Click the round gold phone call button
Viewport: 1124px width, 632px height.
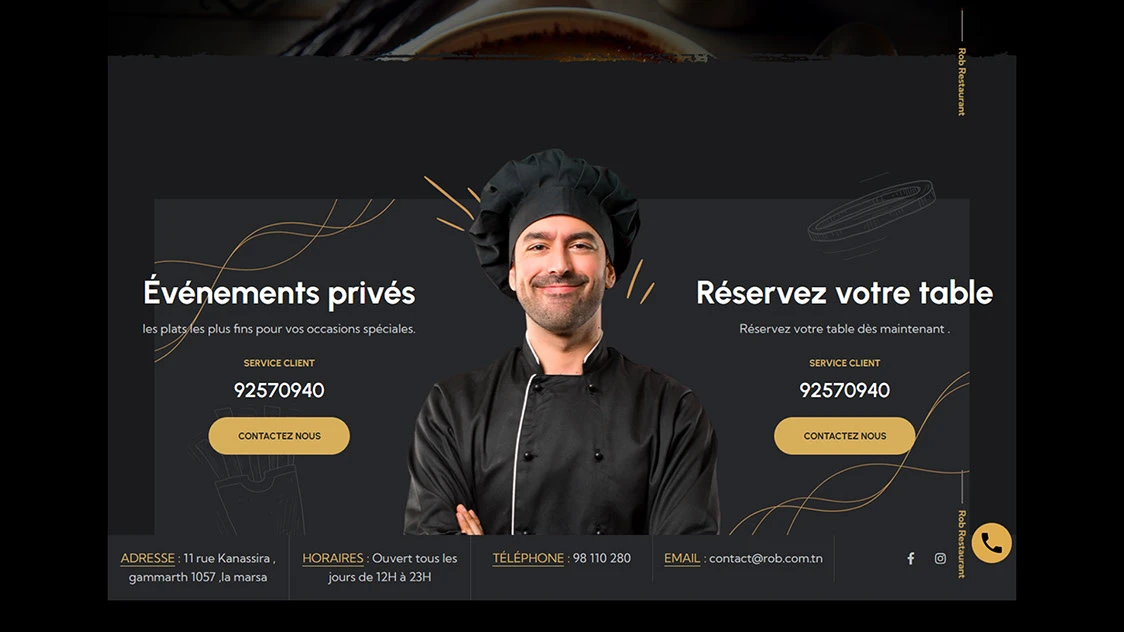tap(991, 543)
